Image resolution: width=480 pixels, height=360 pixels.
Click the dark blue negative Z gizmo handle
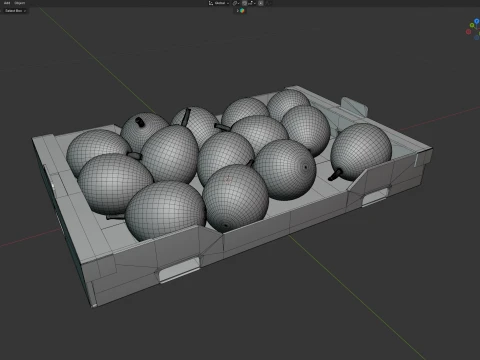(x=477, y=37)
